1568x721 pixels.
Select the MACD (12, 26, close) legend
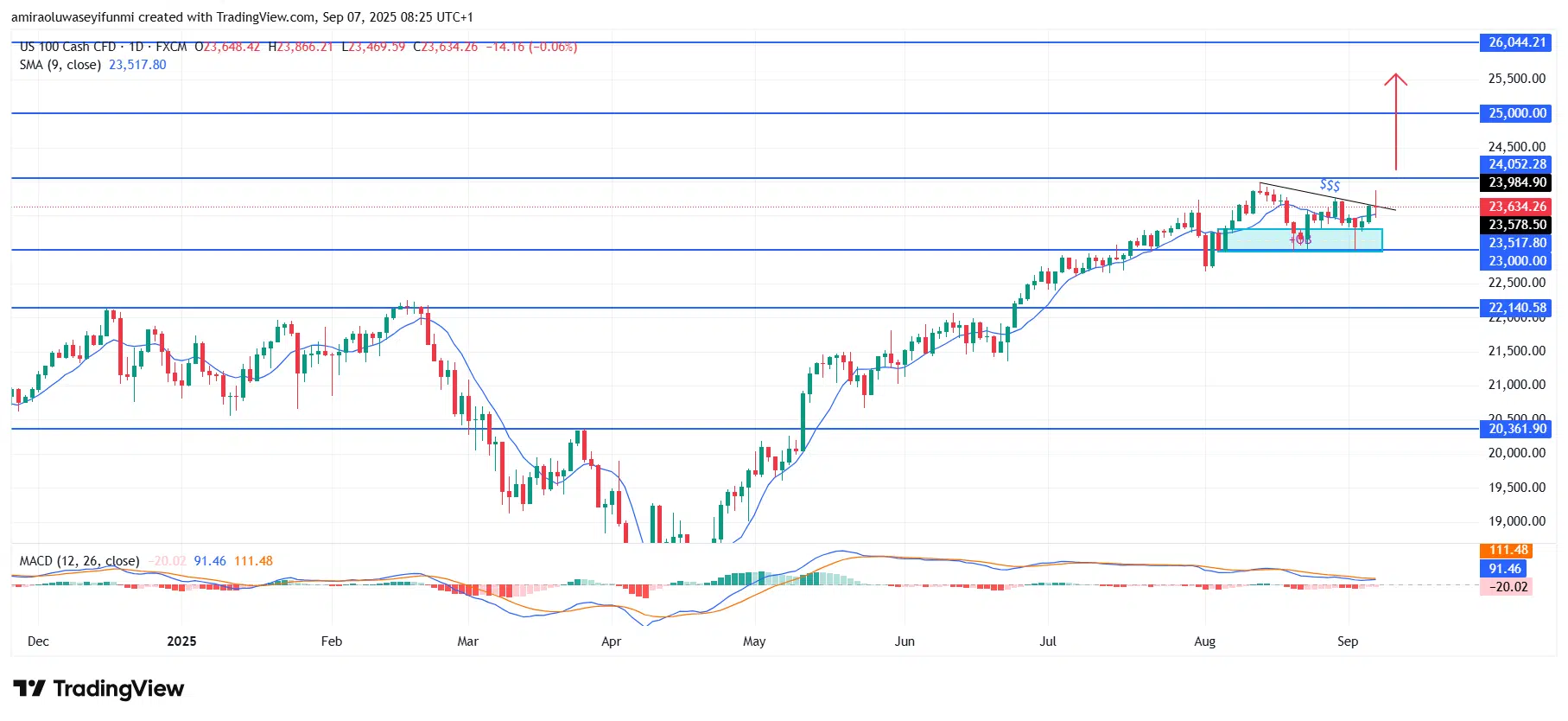tap(79, 561)
